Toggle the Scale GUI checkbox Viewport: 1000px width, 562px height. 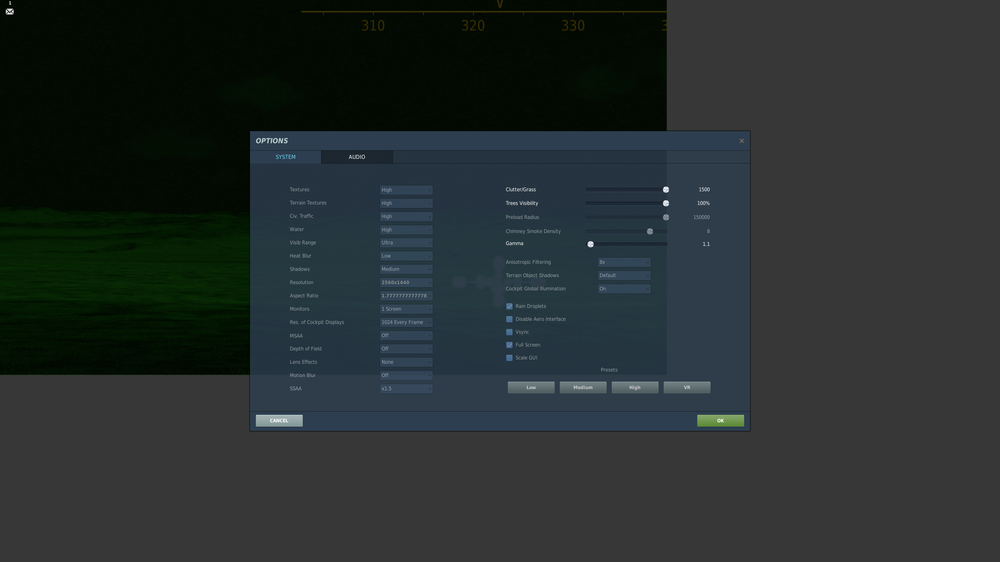[x=509, y=358]
